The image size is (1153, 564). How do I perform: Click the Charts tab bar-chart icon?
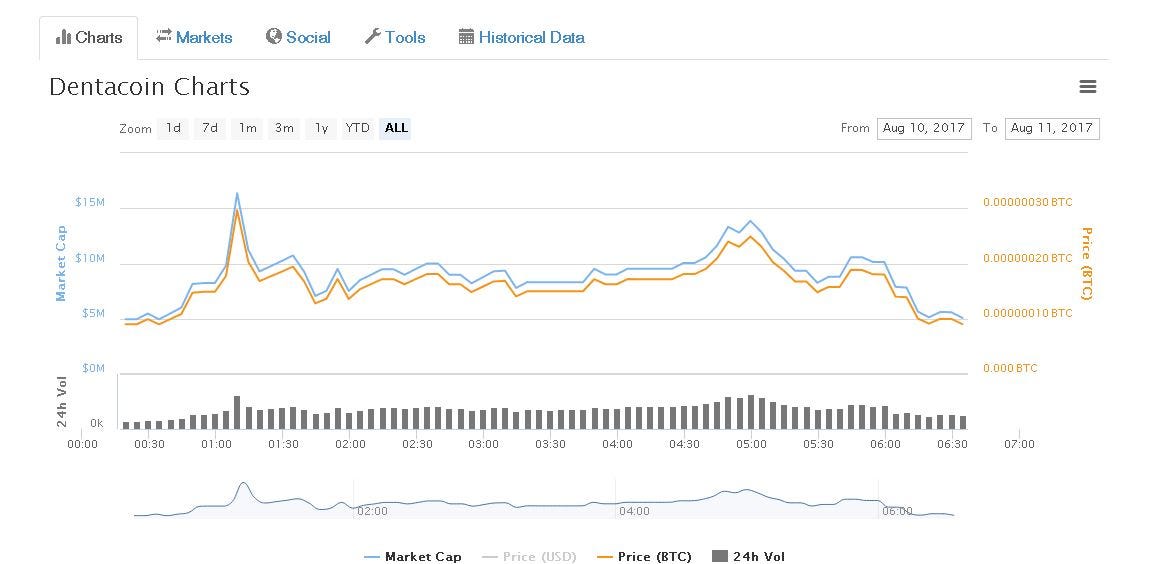pyautogui.click(x=63, y=37)
